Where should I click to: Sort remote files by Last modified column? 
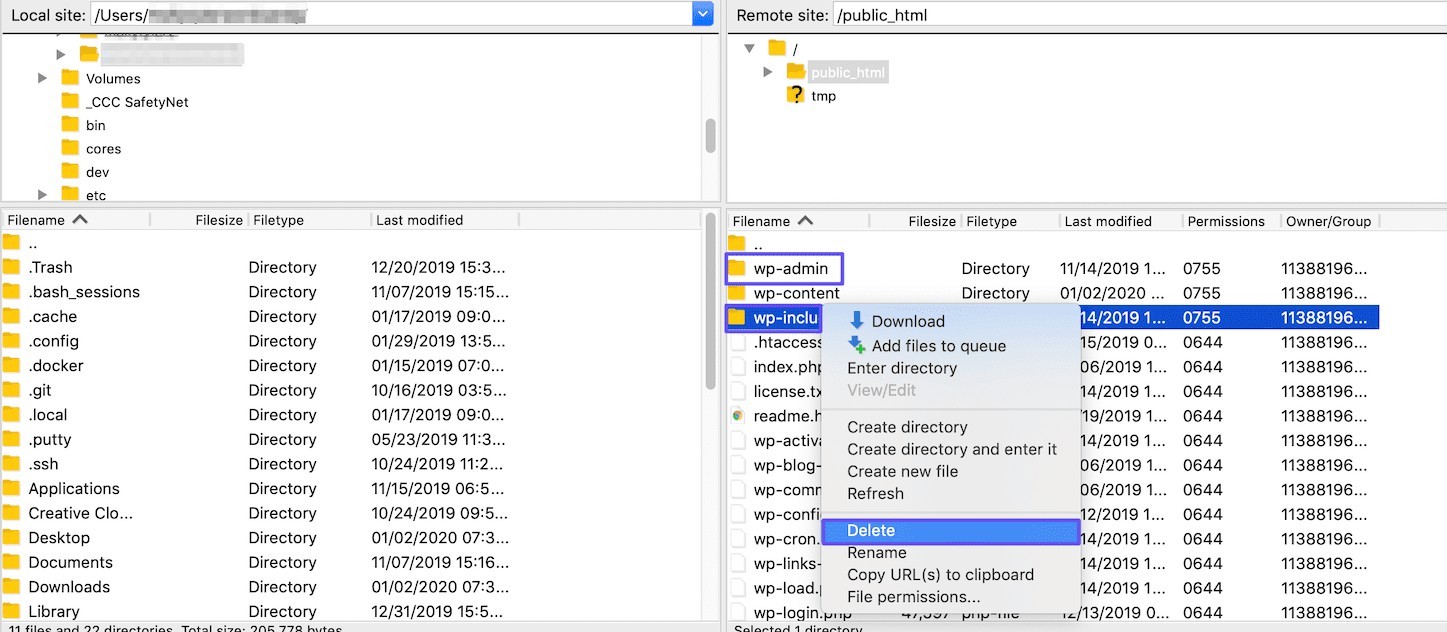click(x=1107, y=221)
